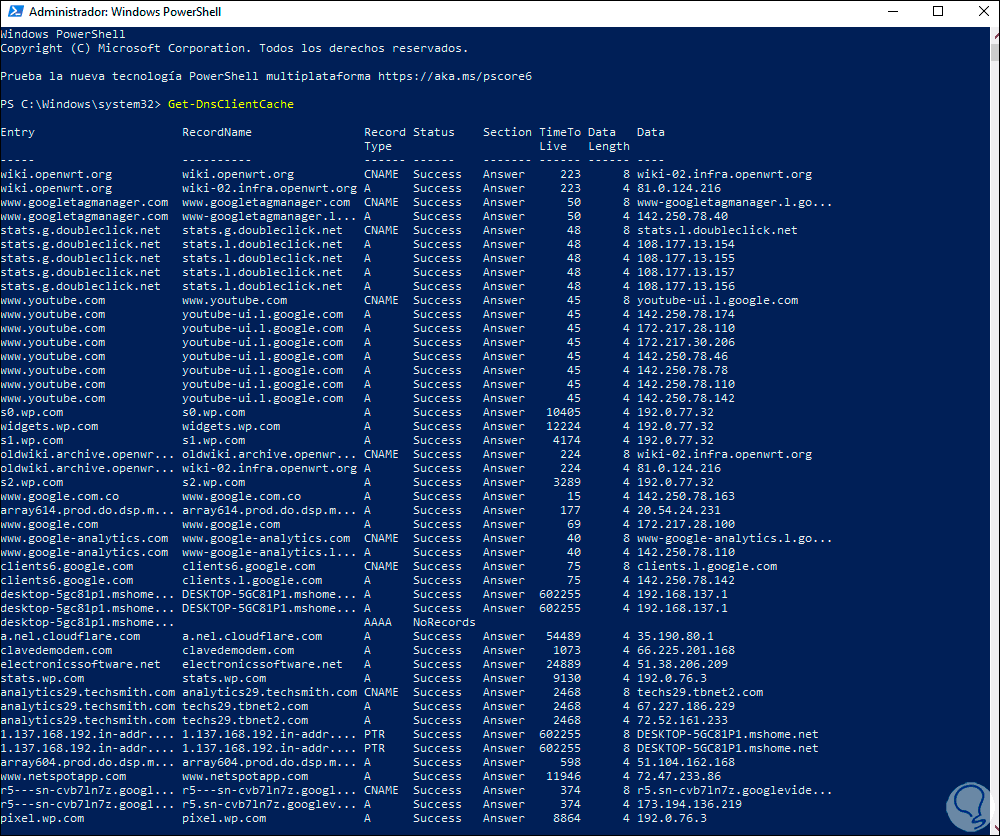Screen dimensions: 1000x836
Task: Click TTL value 8864
Action: pyautogui.click(x=567, y=819)
